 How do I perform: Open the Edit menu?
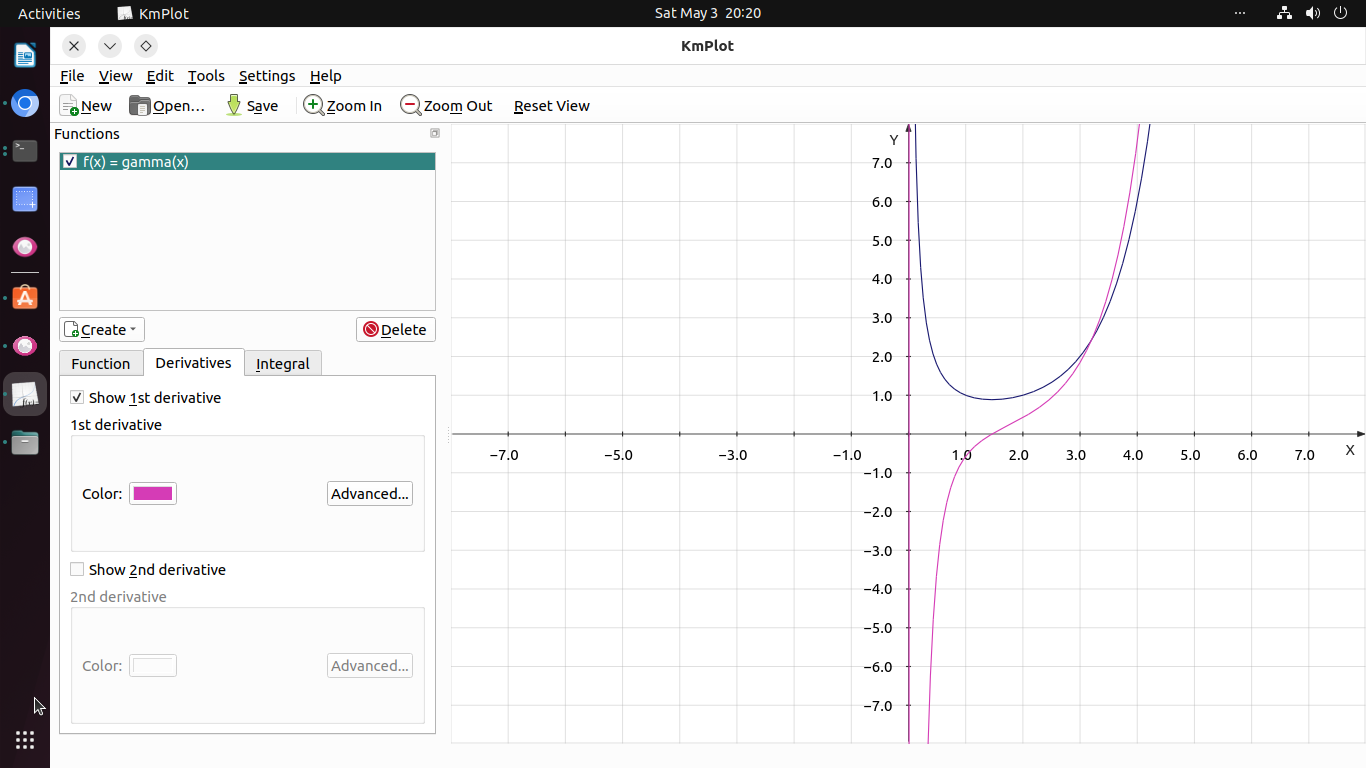point(160,76)
